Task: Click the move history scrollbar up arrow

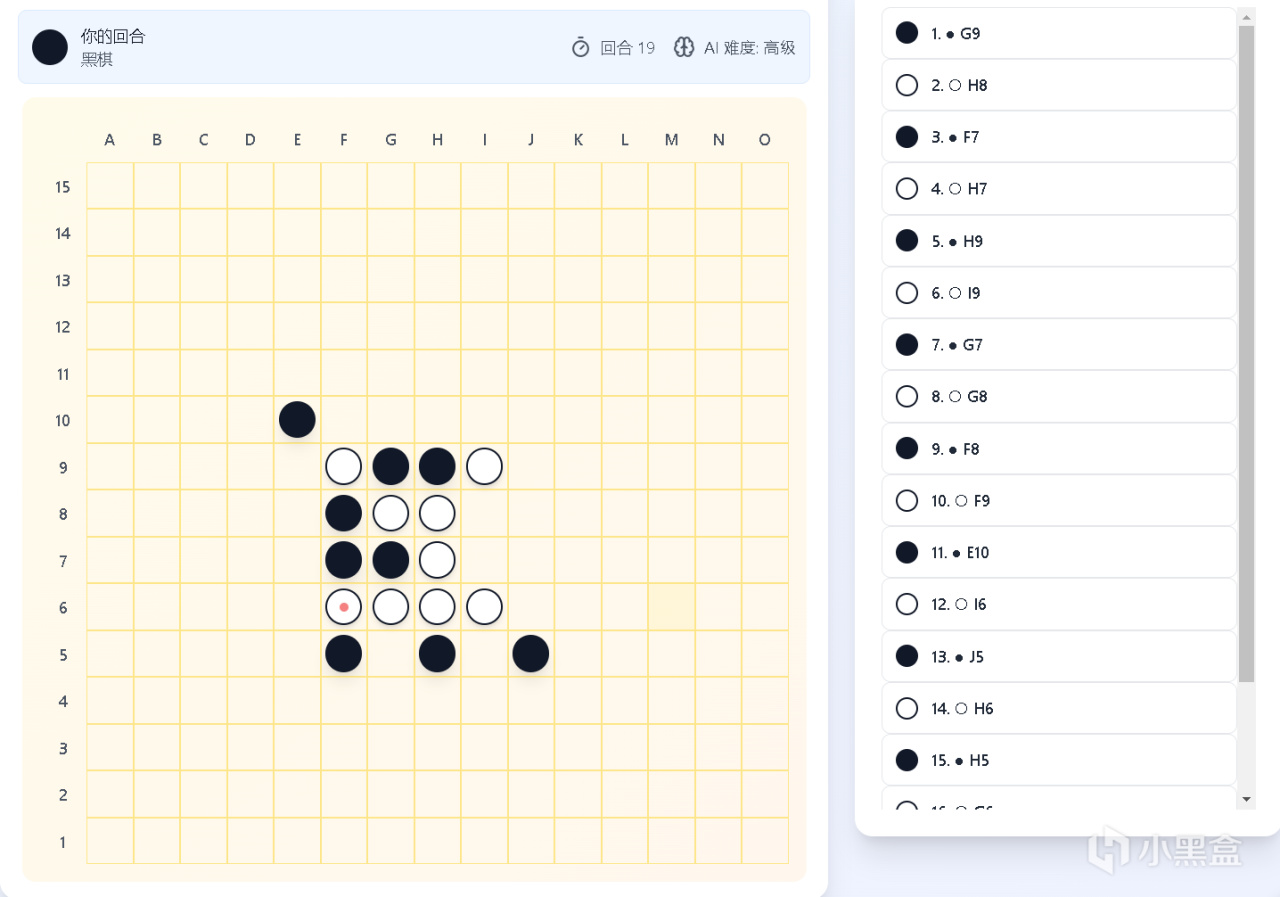Action: point(1246,15)
